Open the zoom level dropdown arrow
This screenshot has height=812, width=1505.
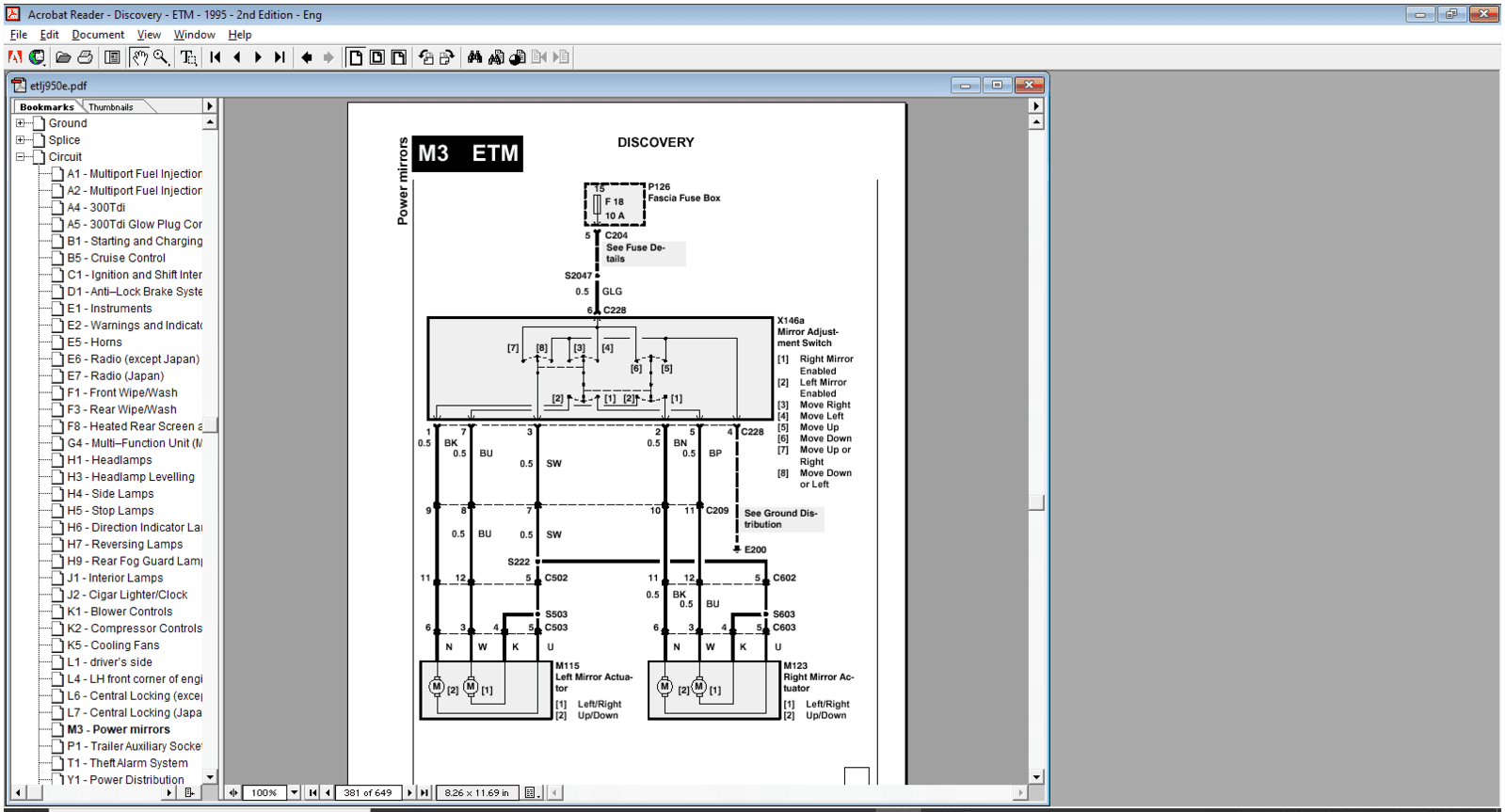coord(294,792)
